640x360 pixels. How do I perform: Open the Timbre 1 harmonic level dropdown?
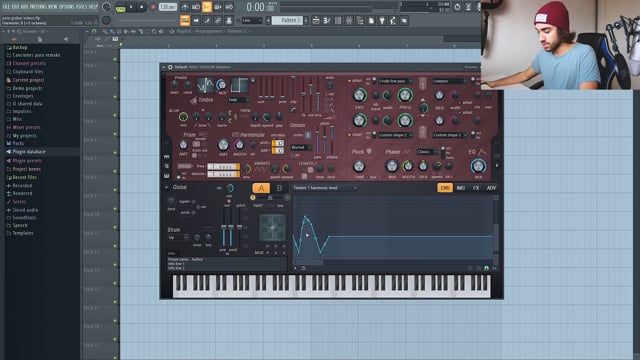325,188
